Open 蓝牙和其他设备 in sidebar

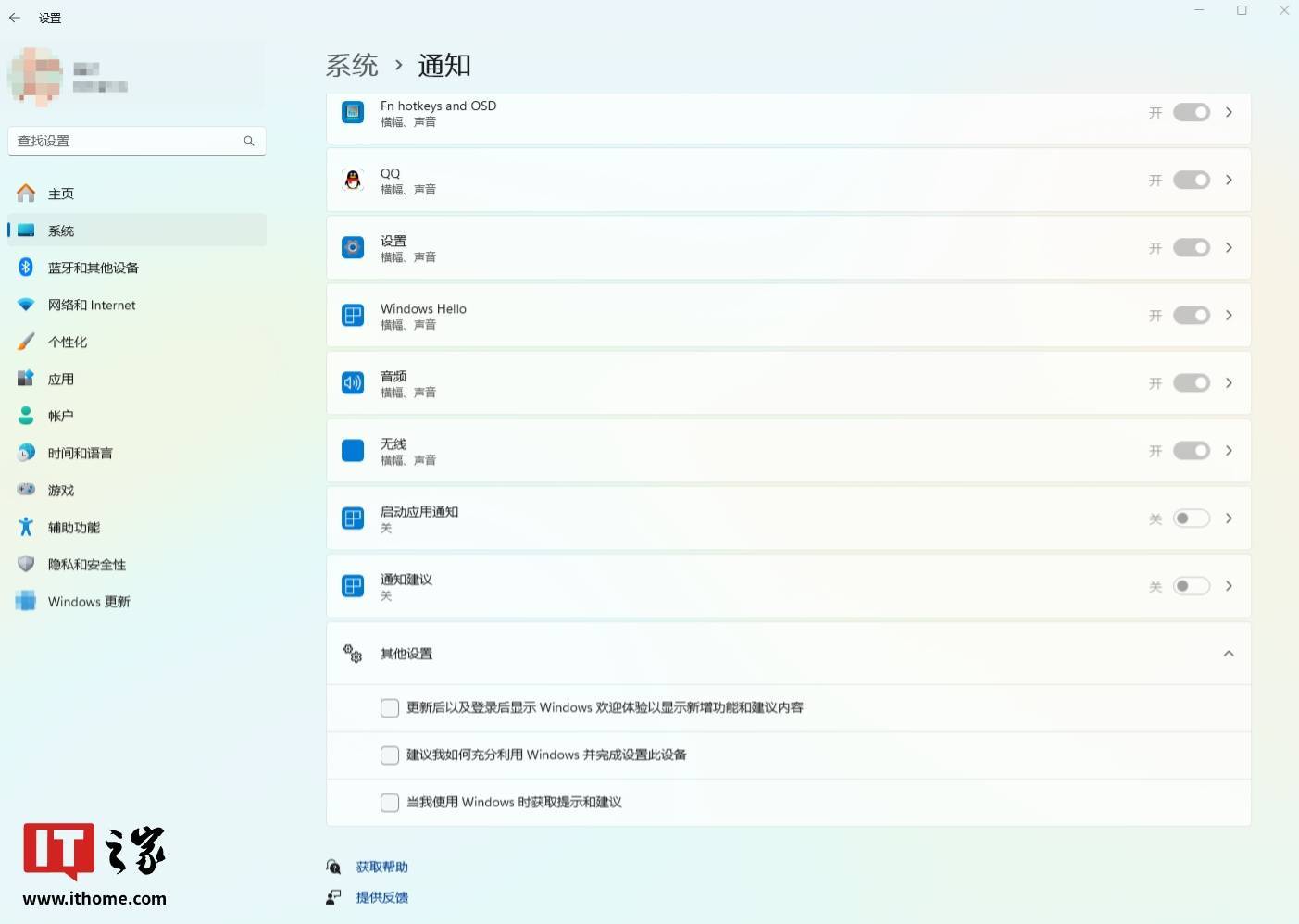coord(93,268)
